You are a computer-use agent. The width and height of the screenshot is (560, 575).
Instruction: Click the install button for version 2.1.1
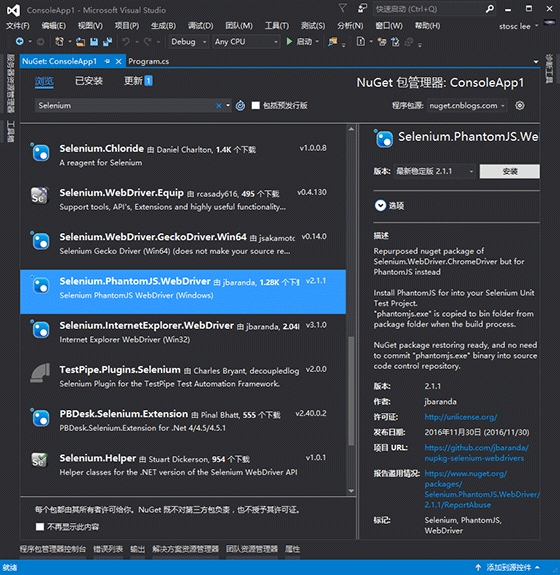(509, 171)
